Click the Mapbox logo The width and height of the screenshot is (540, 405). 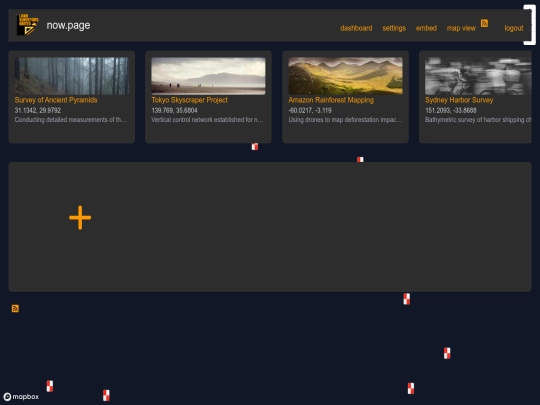click(x=21, y=397)
